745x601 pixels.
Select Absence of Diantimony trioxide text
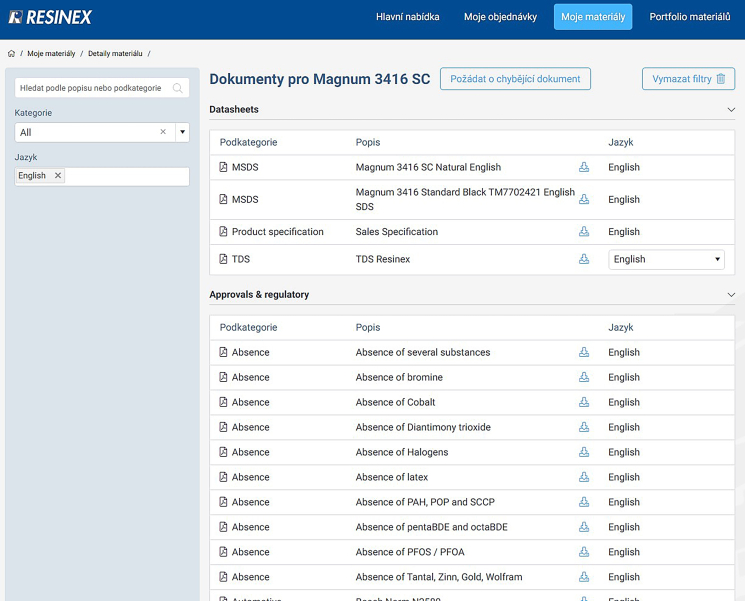tap(423, 427)
